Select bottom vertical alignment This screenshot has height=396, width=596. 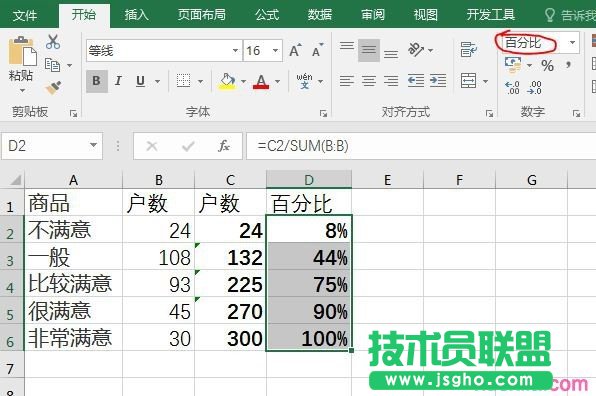[391, 54]
